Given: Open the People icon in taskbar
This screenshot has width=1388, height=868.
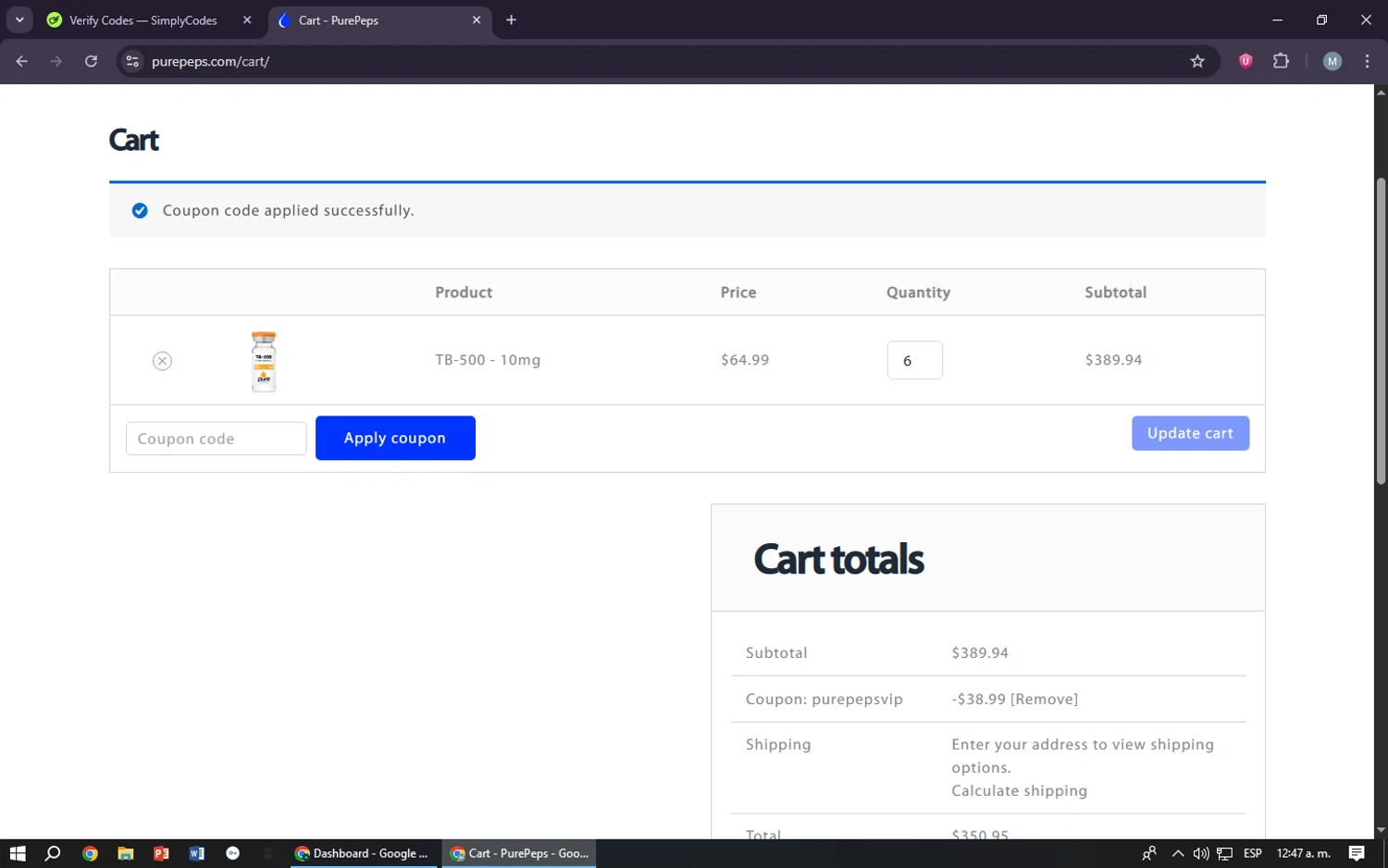Looking at the screenshot, I should 1149,853.
